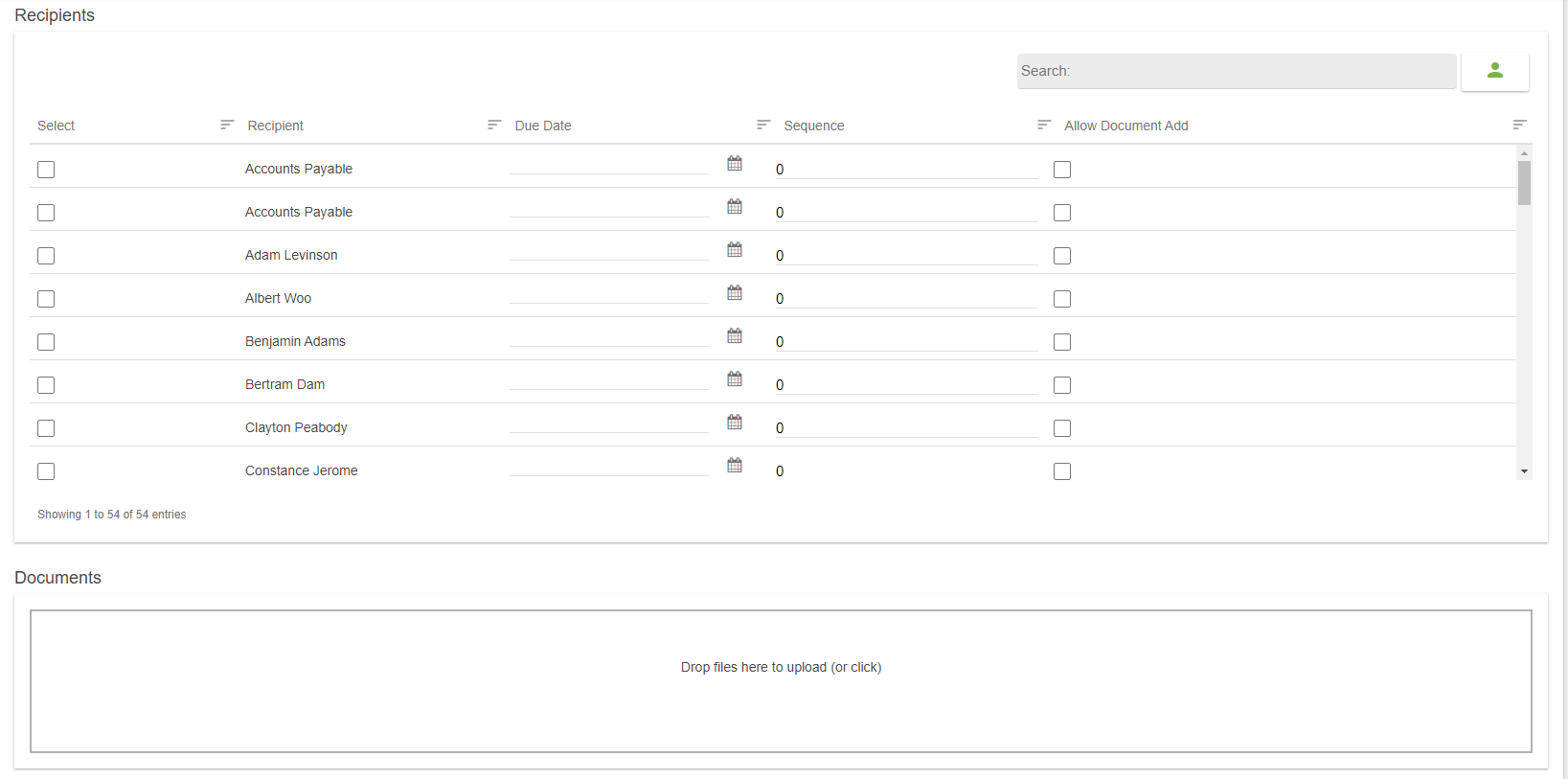Click the Clayton Peabody recipient name
Viewport: 1568px width, 779px height.
(x=296, y=427)
